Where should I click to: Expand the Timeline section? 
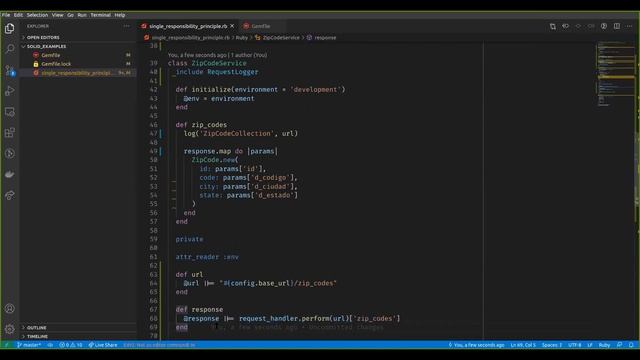point(37,336)
